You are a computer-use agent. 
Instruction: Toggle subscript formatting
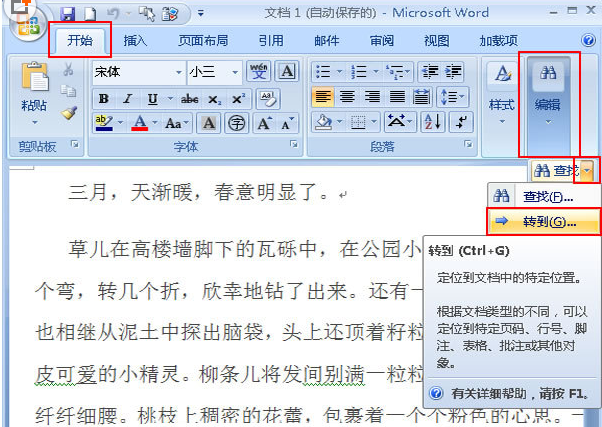click(214, 99)
